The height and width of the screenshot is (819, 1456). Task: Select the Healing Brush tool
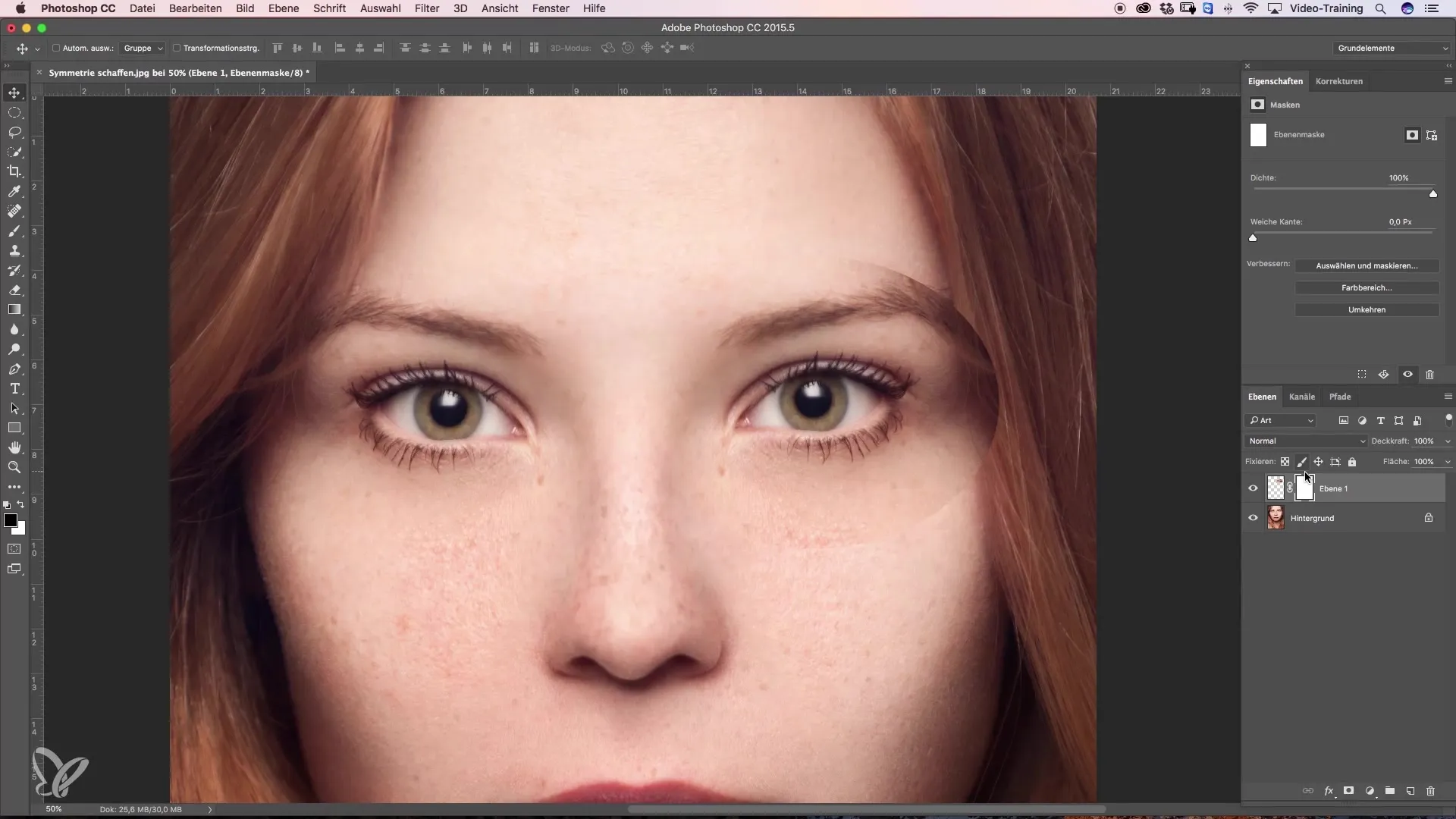point(14,211)
